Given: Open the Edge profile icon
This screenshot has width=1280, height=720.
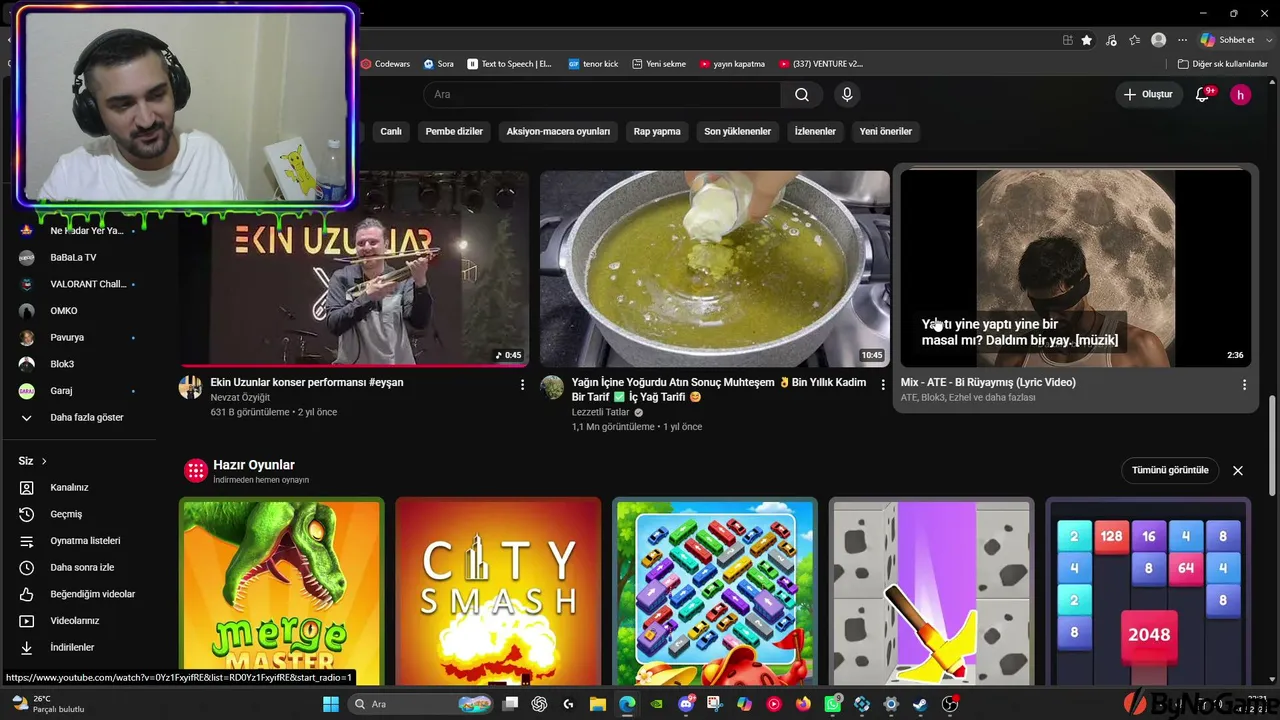Looking at the screenshot, I should [1159, 40].
